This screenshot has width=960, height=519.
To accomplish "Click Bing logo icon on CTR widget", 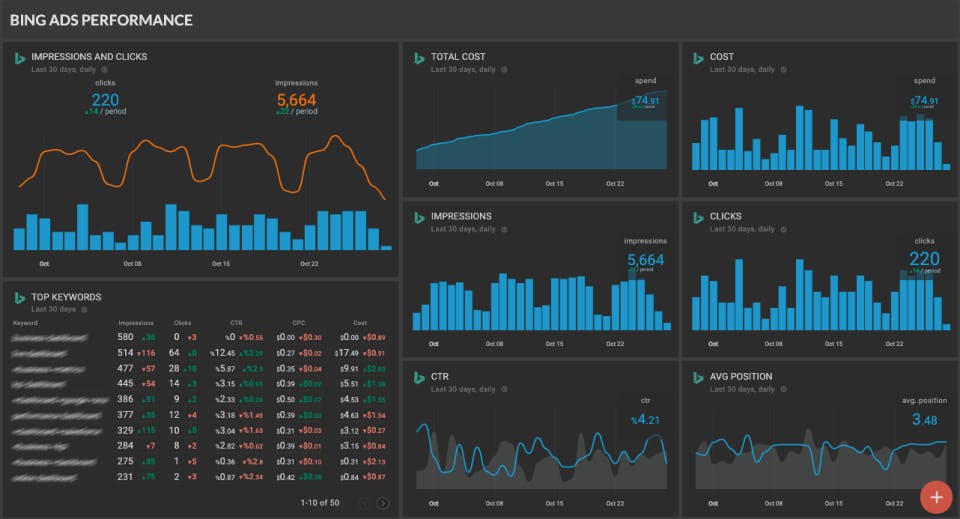I will (x=419, y=378).
